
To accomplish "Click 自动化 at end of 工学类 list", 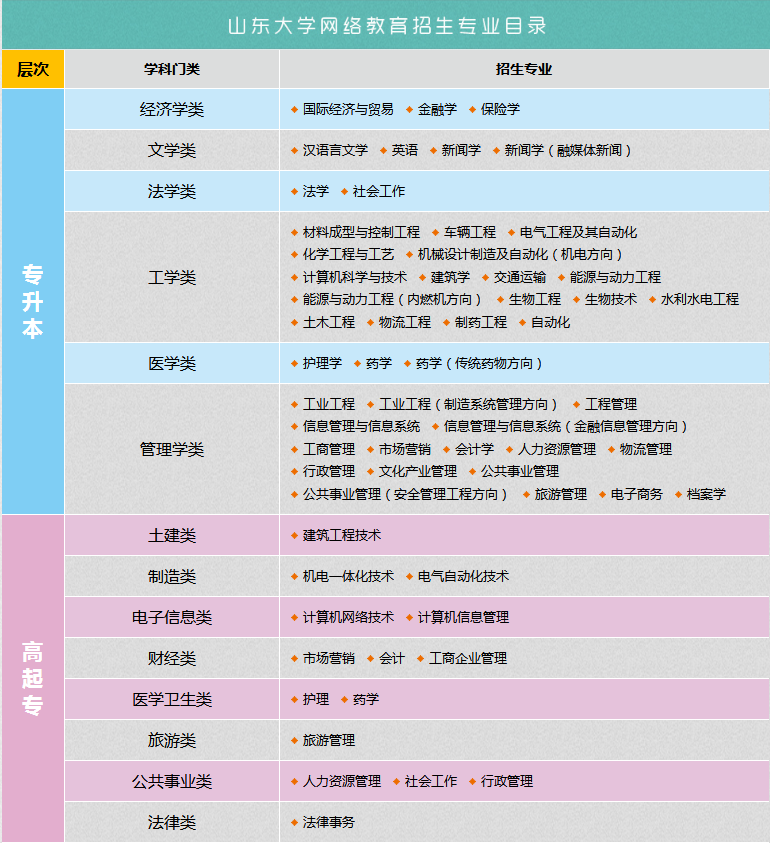I will coord(550,323).
